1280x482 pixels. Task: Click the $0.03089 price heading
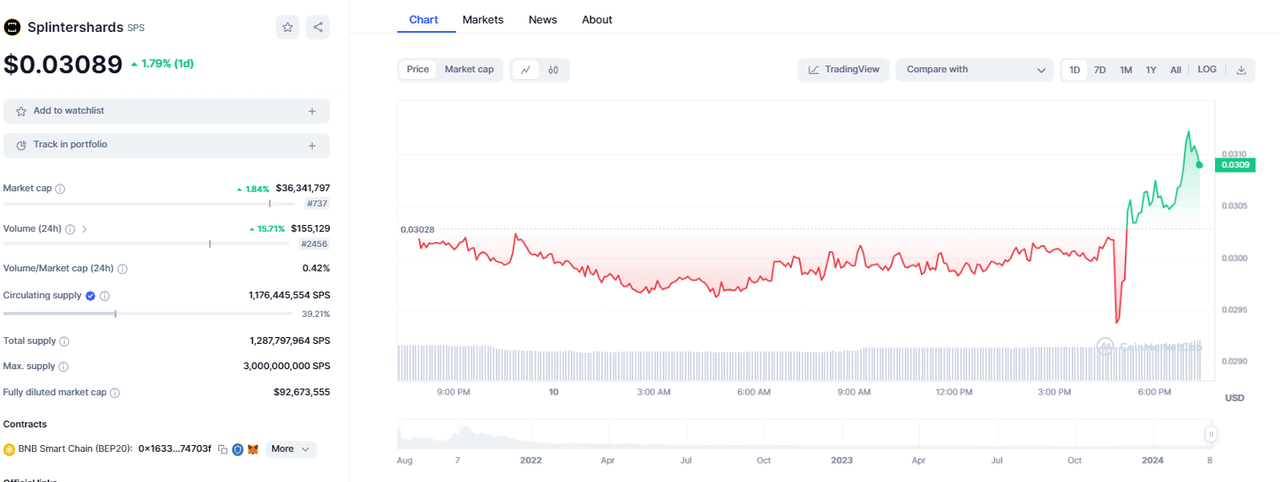(64, 64)
